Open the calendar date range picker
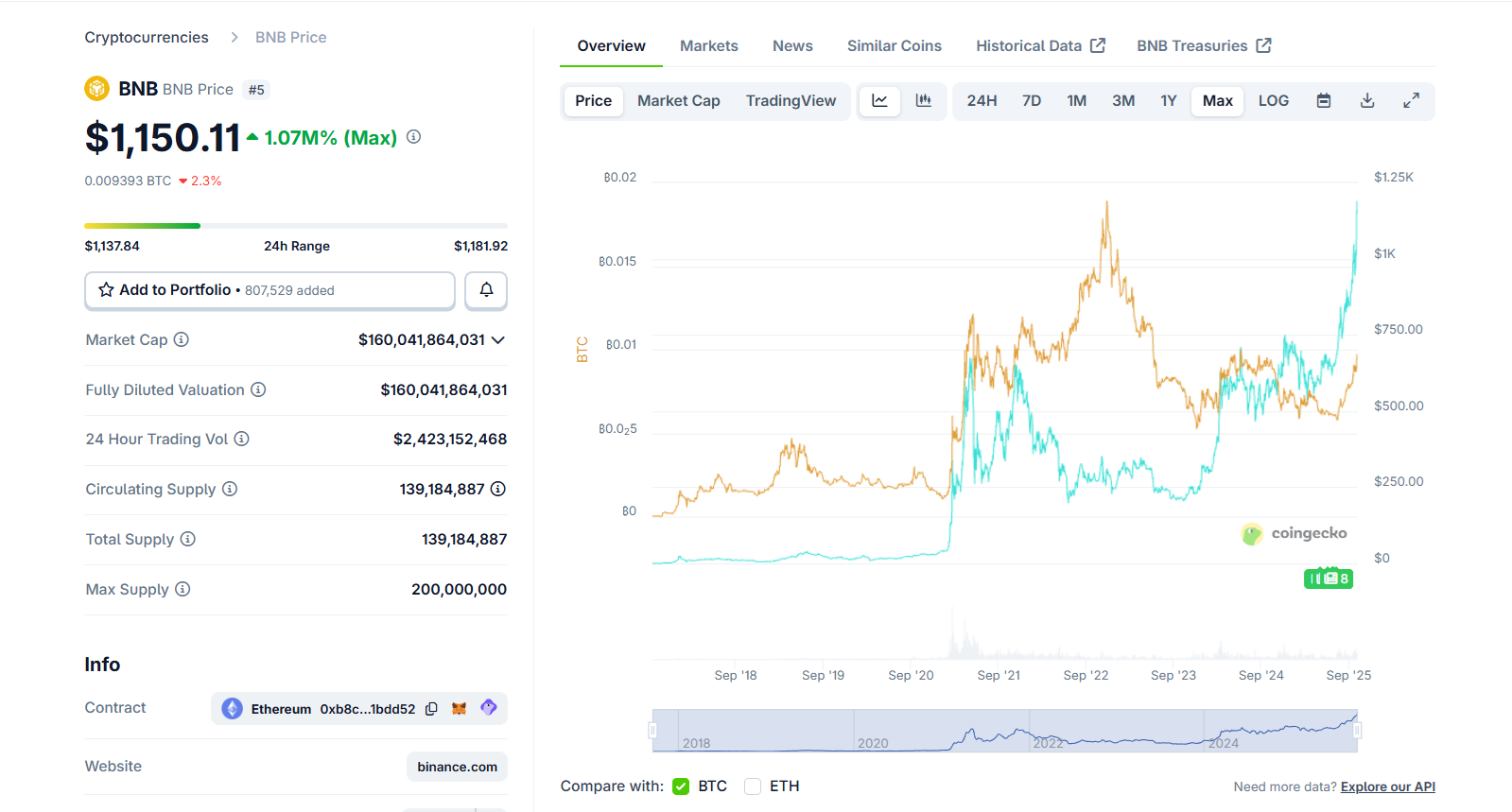 coord(1324,101)
